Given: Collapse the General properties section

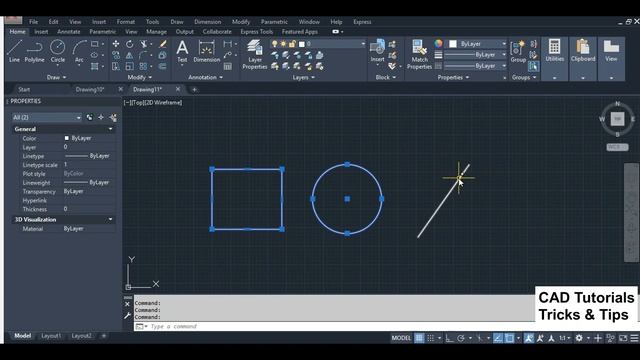Looking at the screenshot, I should point(110,129).
